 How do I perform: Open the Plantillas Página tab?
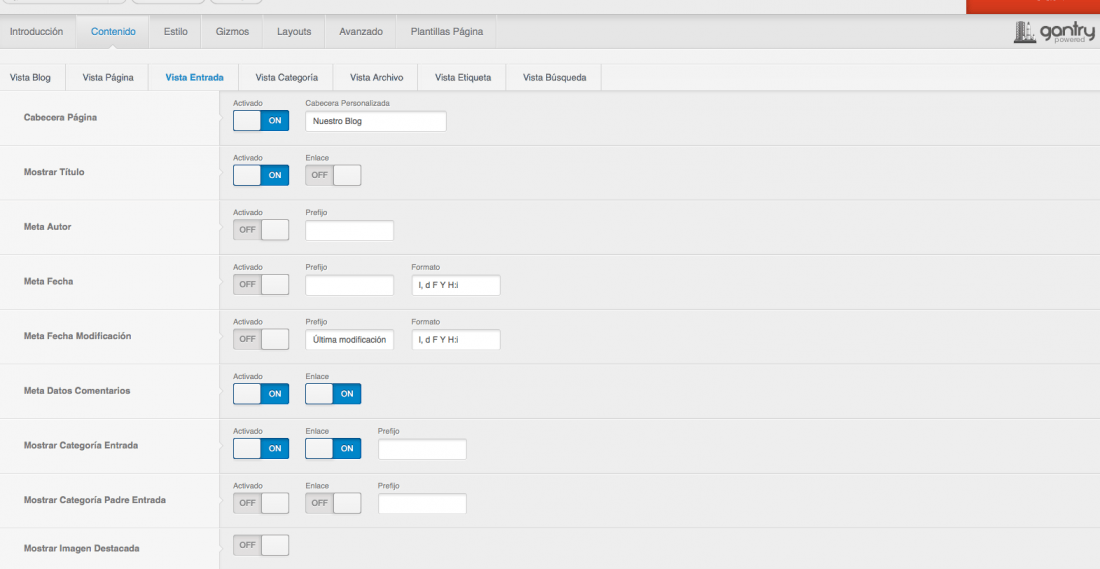[447, 32]
